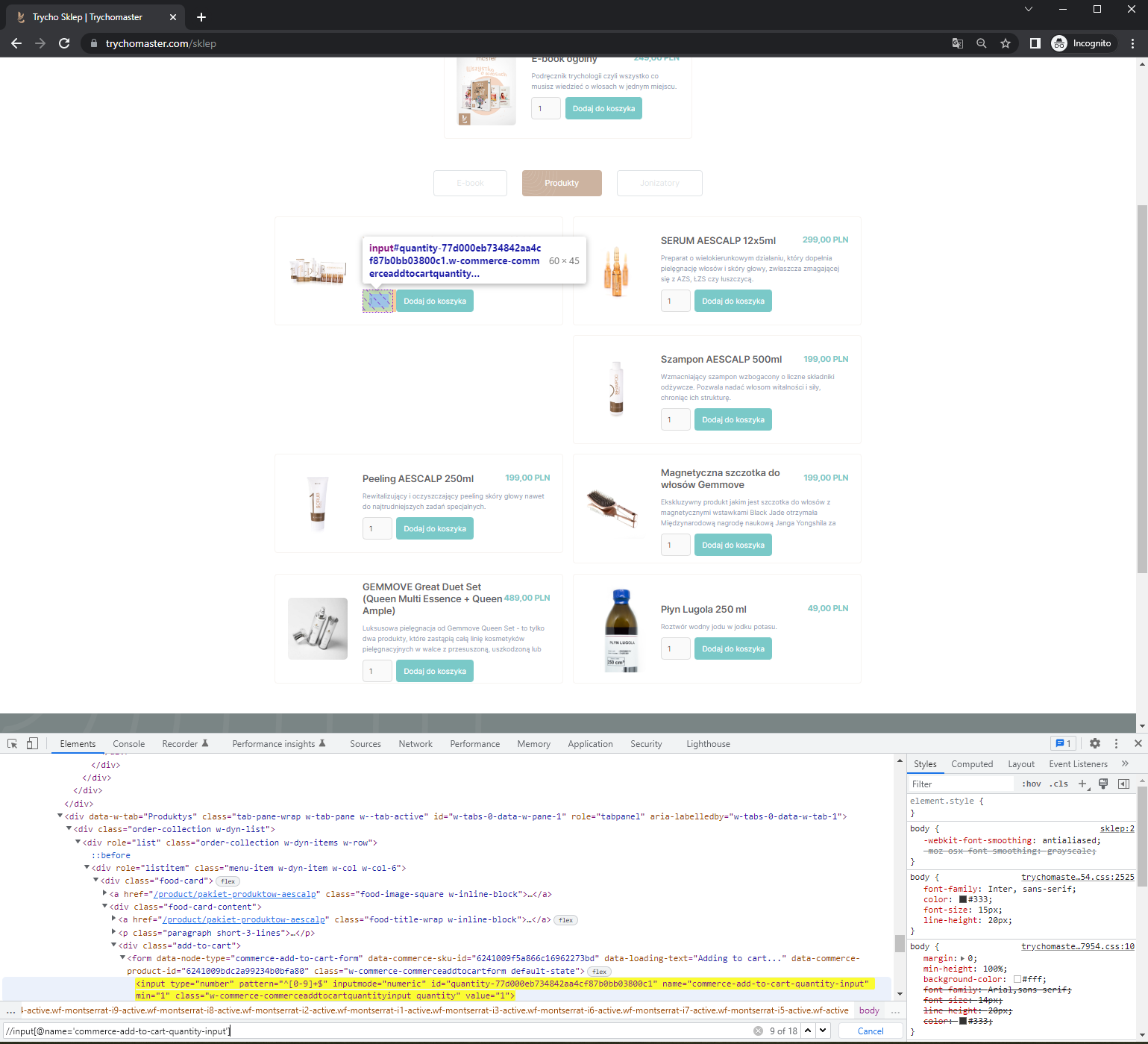Clear the DevTools search query
The width and height of the screenshot is (1148, 1044).
758,1031
